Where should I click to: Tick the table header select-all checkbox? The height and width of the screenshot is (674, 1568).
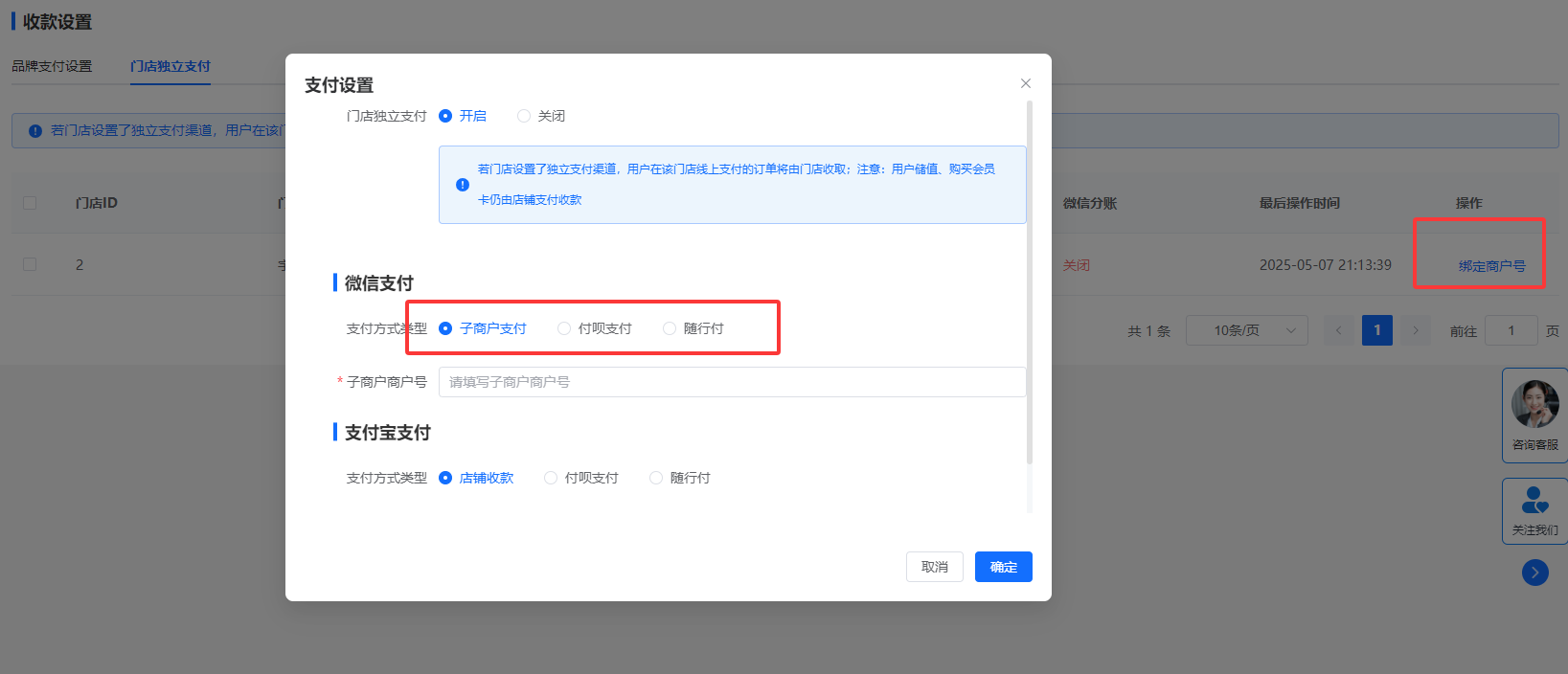[x=30, y=203]
